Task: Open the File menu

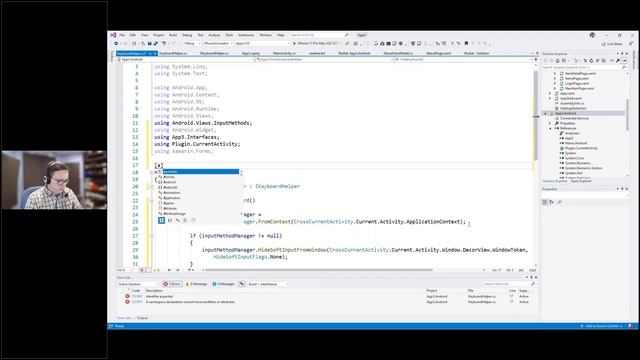Action: [122, 35]
